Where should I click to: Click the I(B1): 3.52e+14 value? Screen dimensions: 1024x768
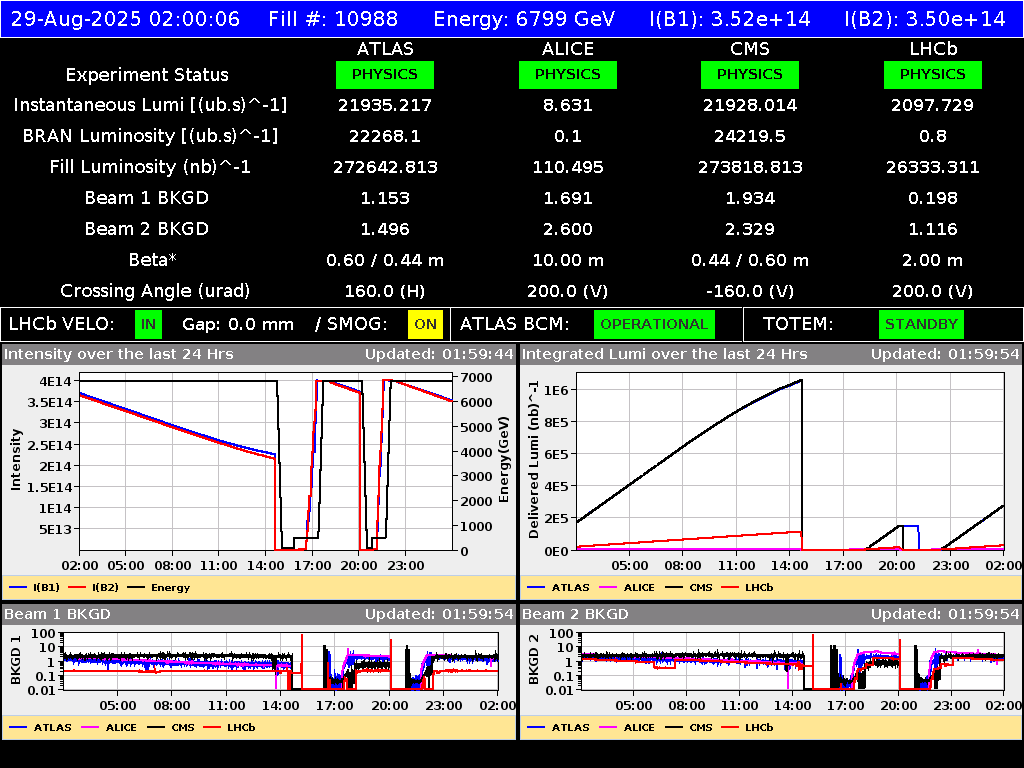point(730,18)
